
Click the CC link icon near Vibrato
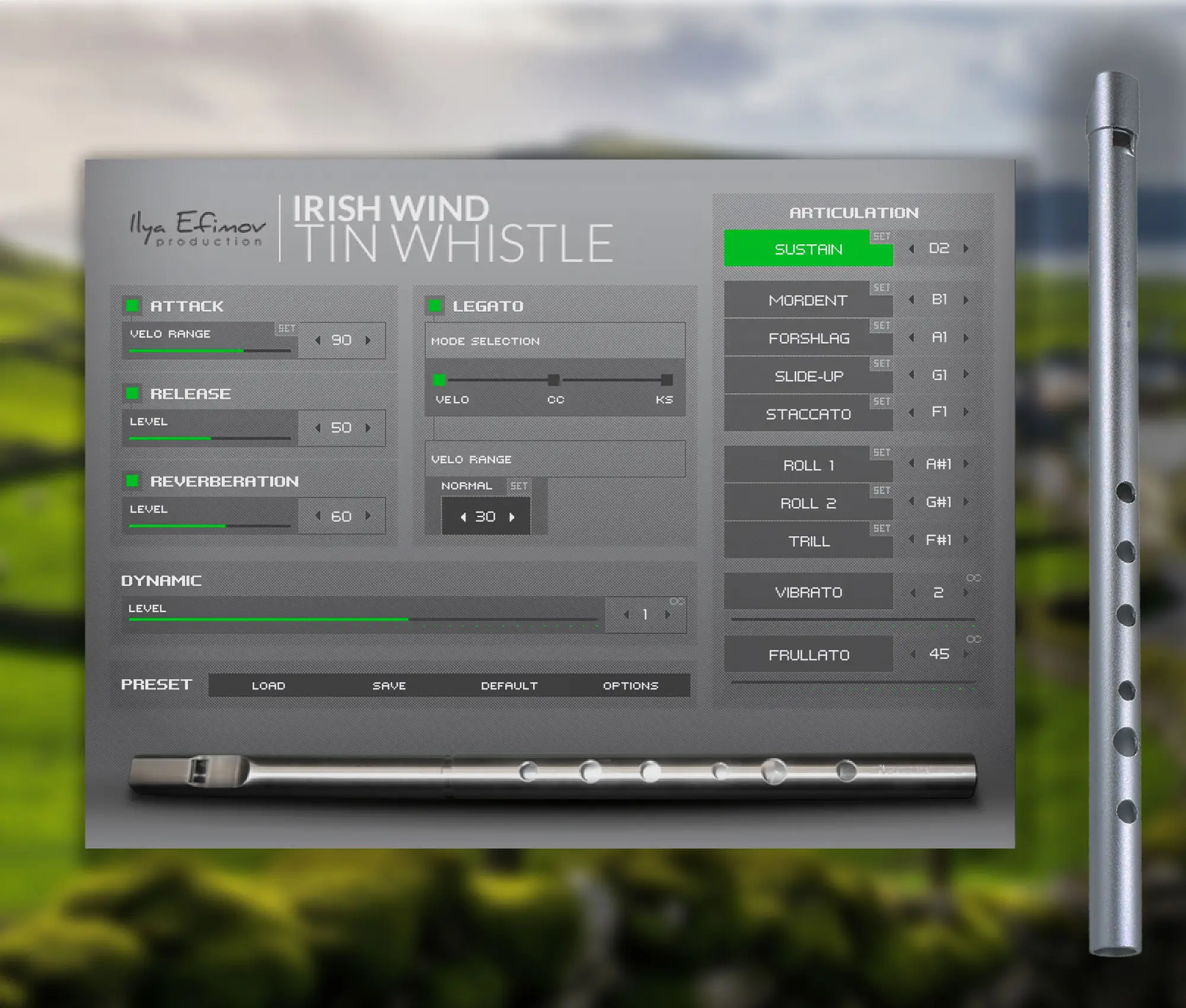(x=973, y=578)
